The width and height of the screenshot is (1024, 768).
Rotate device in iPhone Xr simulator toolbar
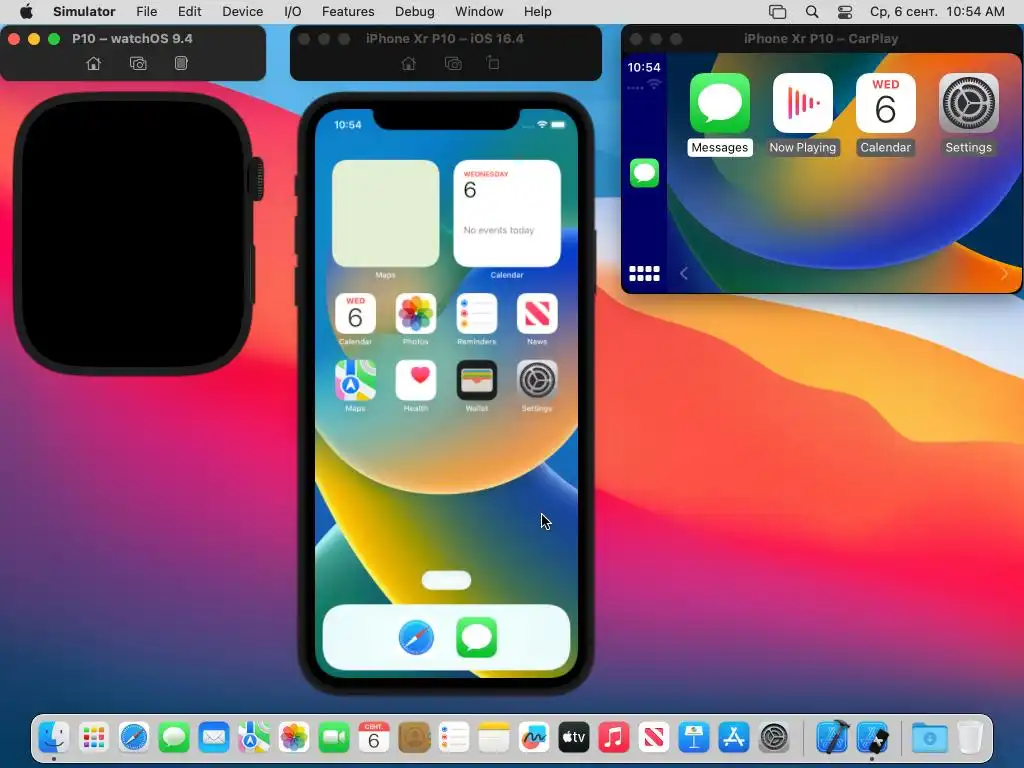(493, 63)
